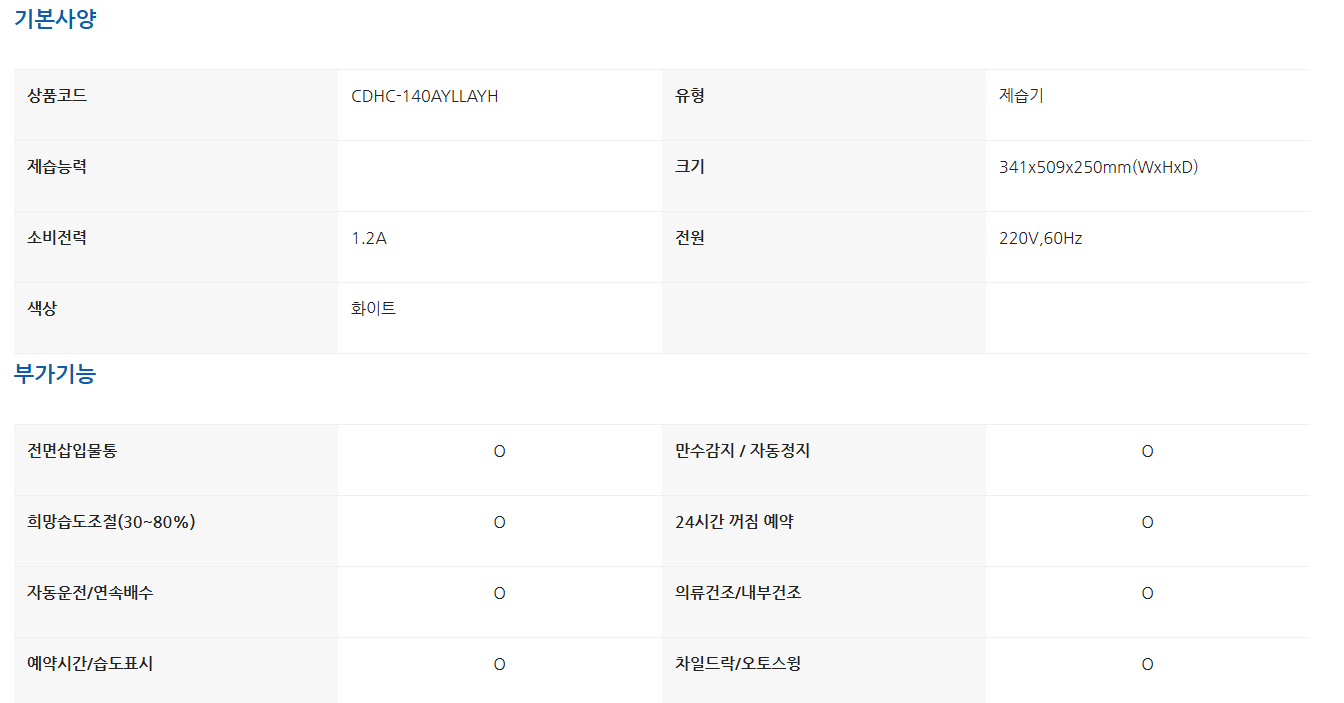Click the 상품코드 label cell
This screenshot has width=1344, height=703.
57,97
